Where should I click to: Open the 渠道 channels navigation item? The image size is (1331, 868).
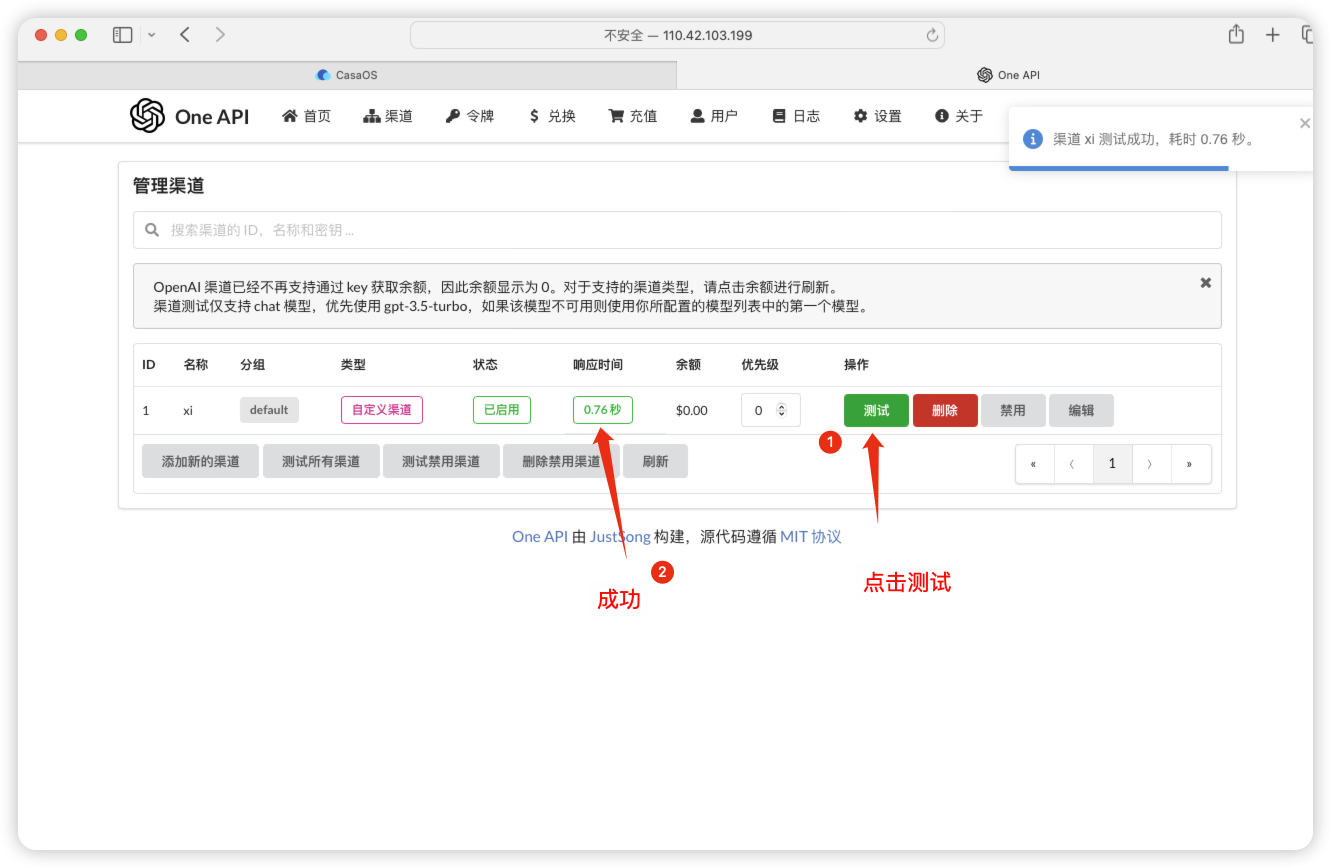point(388,116)
